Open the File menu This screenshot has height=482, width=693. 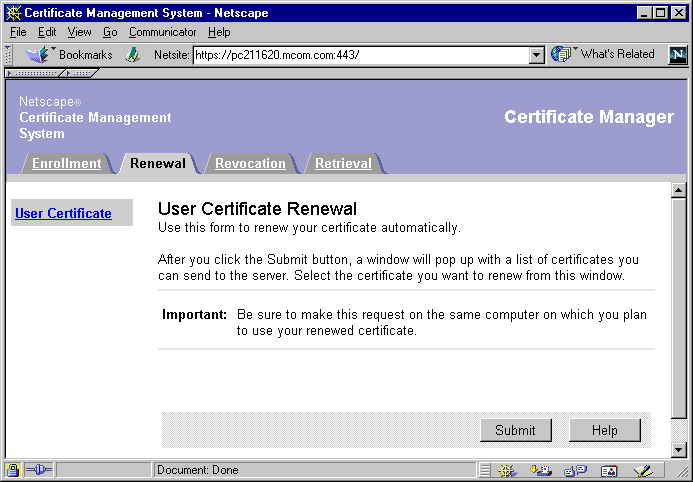point(18,32)
